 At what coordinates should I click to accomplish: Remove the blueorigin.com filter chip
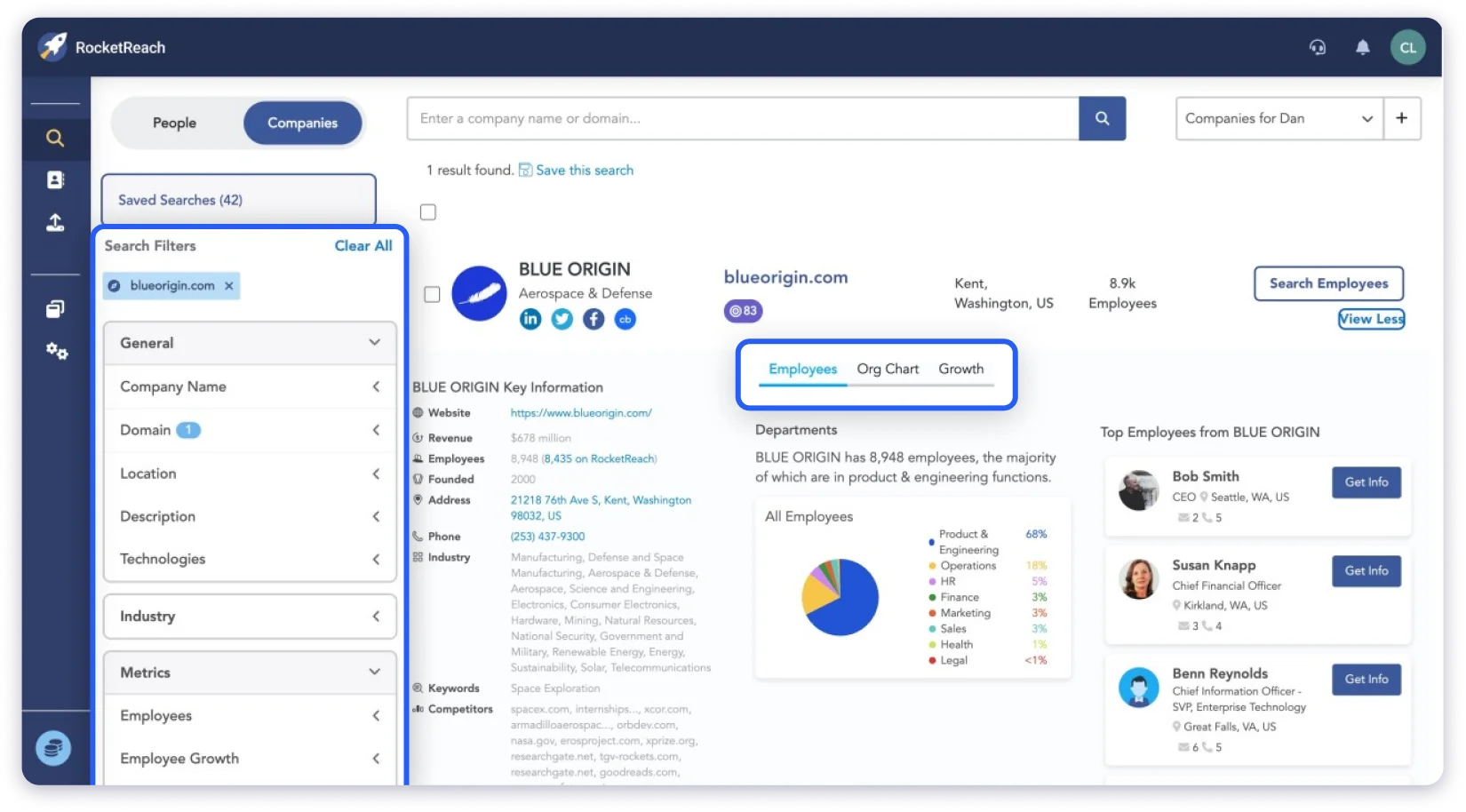tap(229, 285)
